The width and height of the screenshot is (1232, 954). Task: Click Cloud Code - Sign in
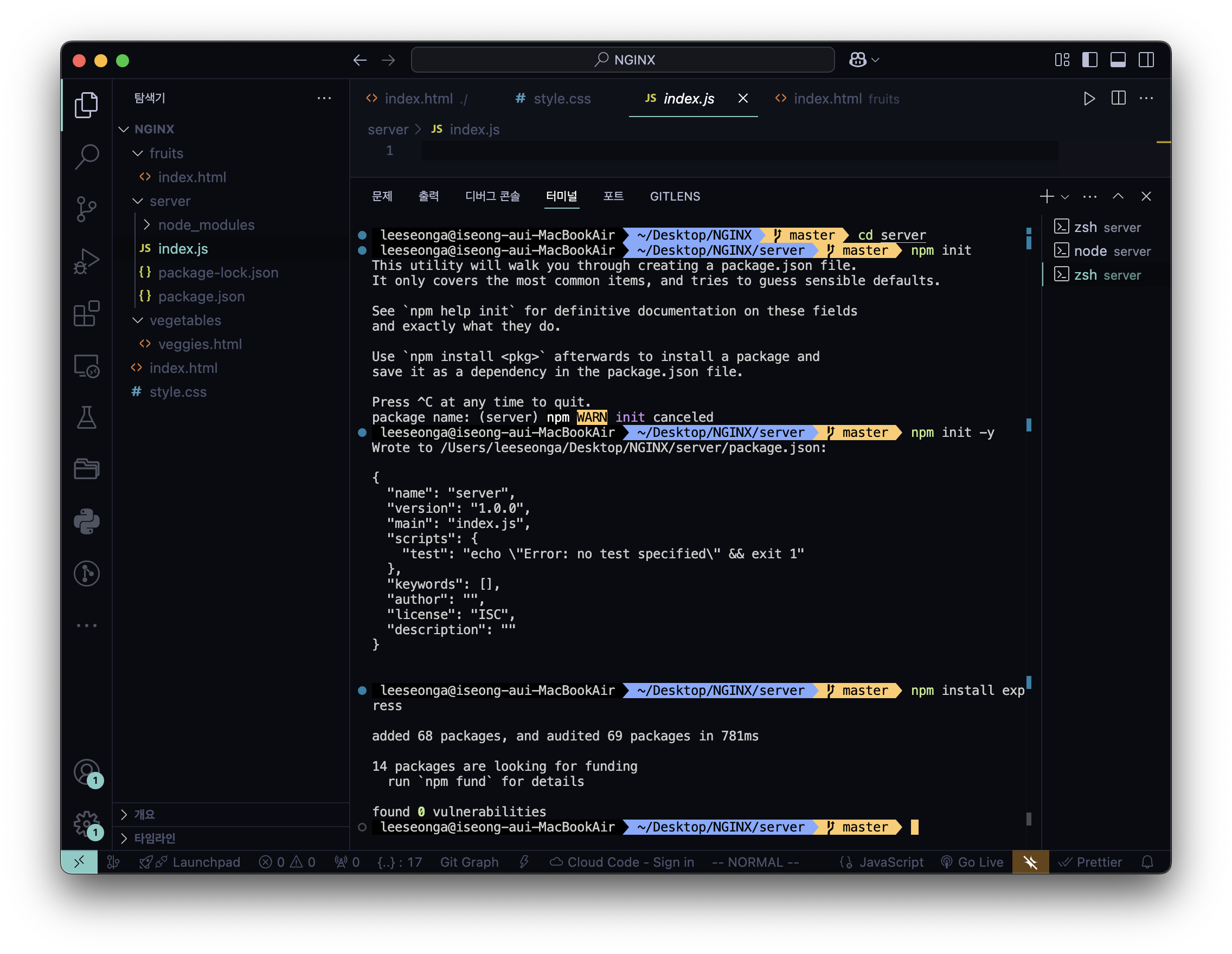pyautogui.click(x=622, y=862)
